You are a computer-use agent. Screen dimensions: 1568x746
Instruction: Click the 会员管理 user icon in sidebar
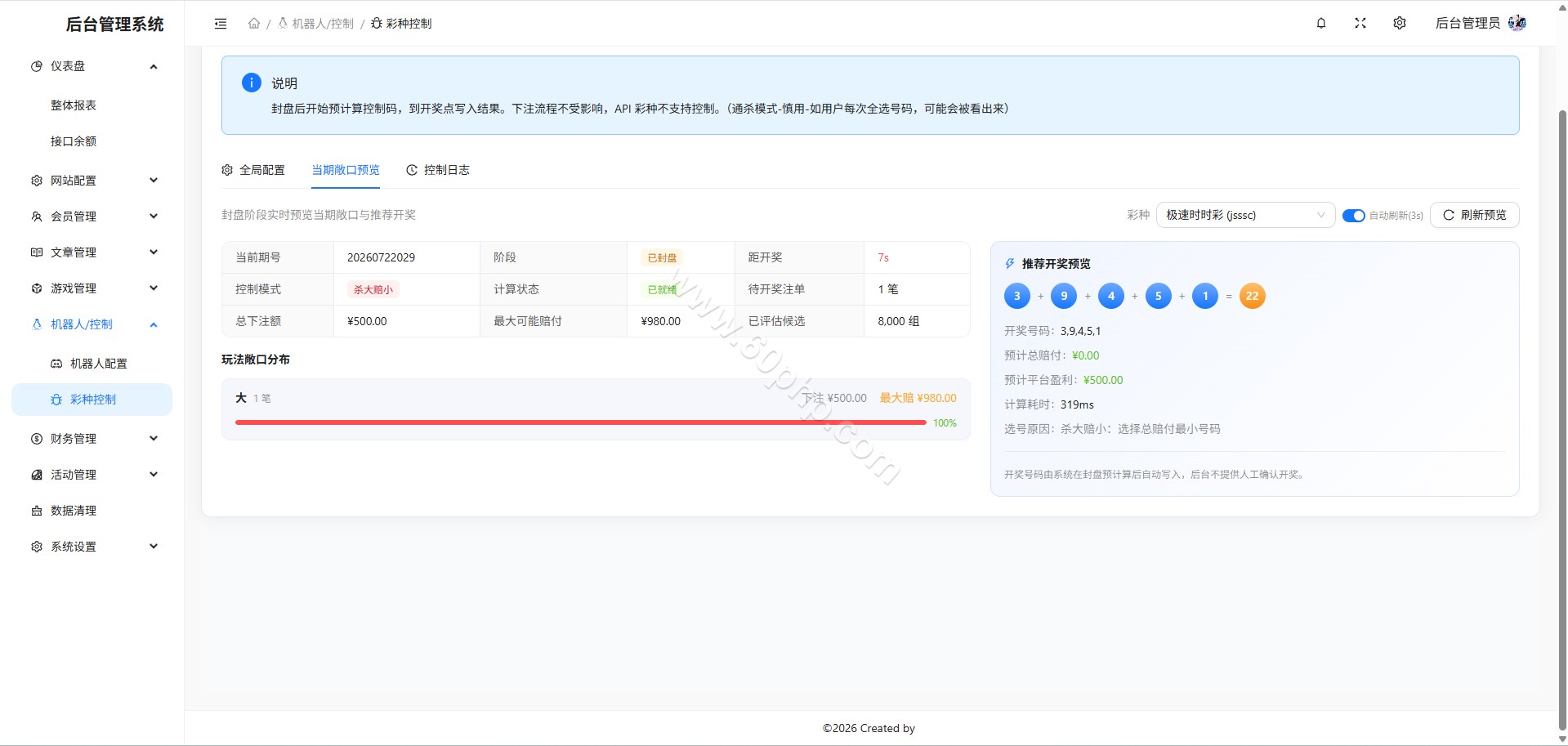tap(37, 217)
